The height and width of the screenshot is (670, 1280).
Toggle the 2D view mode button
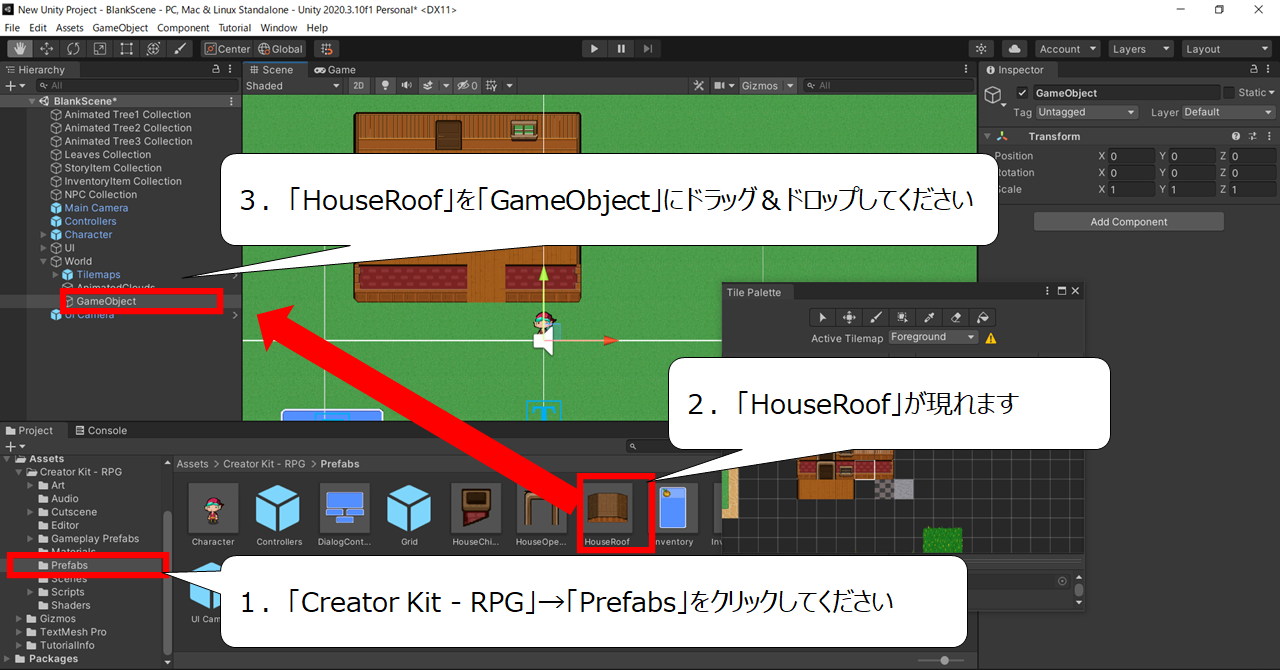tap(360, 86)
